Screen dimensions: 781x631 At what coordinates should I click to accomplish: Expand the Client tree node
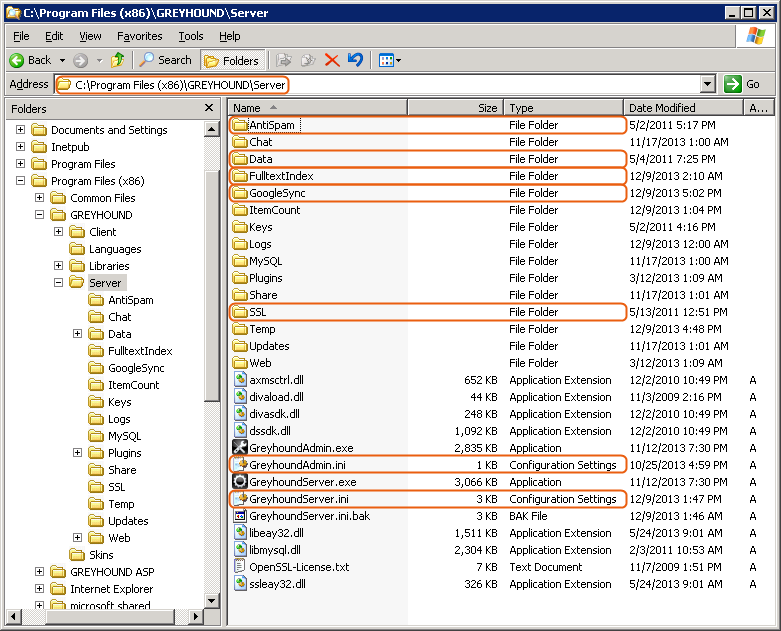pyautogui.click(x=58, y=232)
